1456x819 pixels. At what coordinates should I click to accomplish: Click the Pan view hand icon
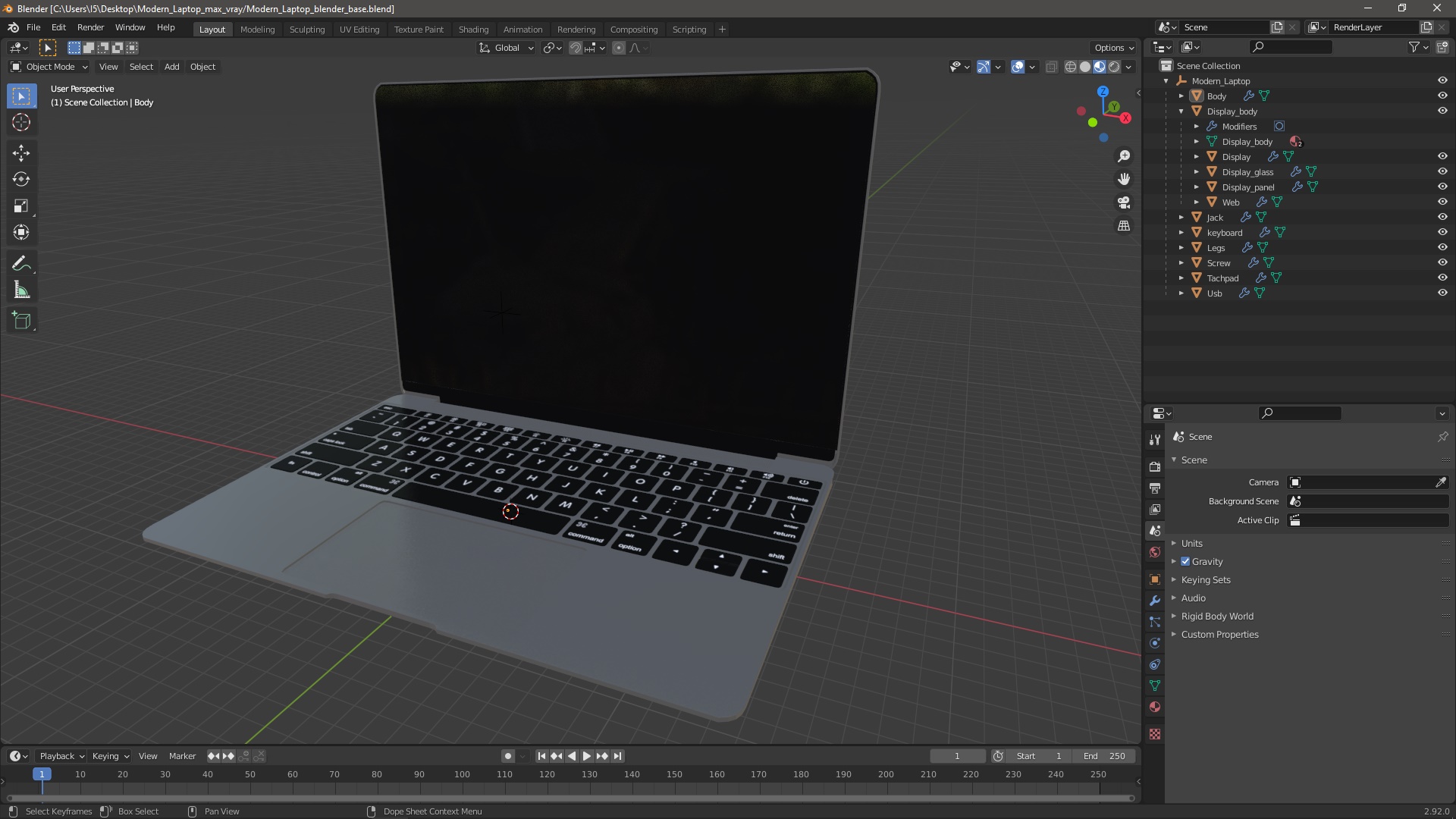click(x=1124, y=179)
